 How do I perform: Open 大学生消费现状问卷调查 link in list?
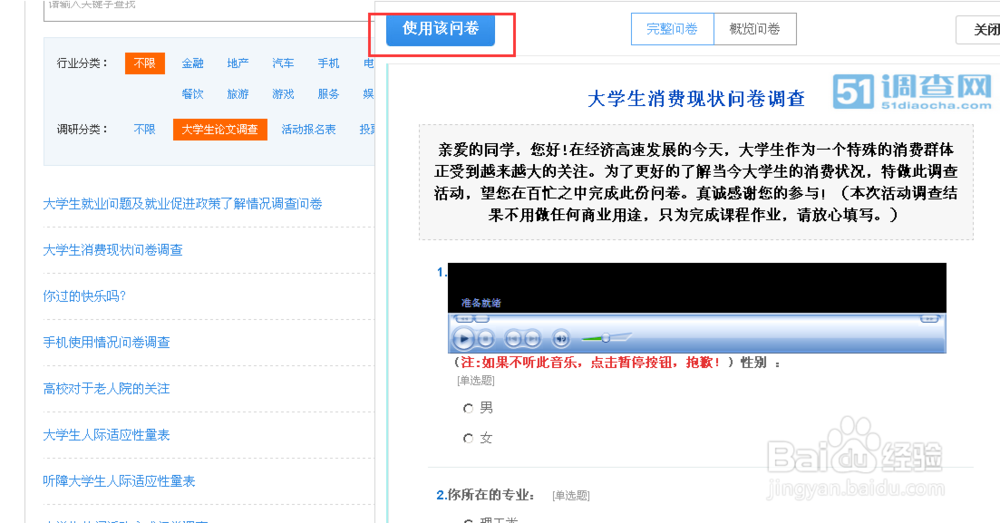pyautogui.click(x=113, y=250)
